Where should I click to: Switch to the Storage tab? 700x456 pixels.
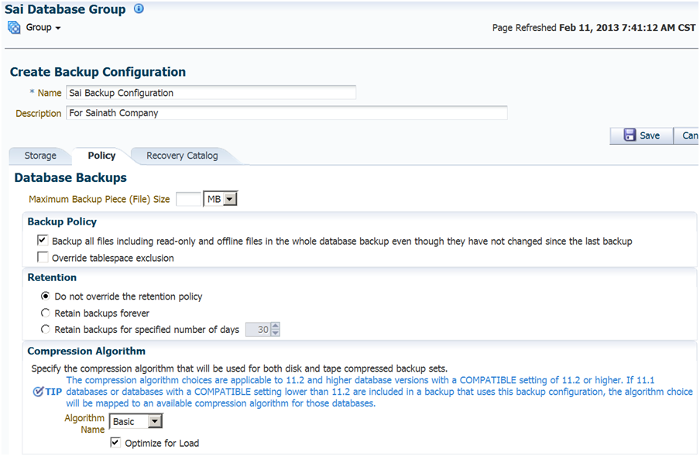pos(41,156)
